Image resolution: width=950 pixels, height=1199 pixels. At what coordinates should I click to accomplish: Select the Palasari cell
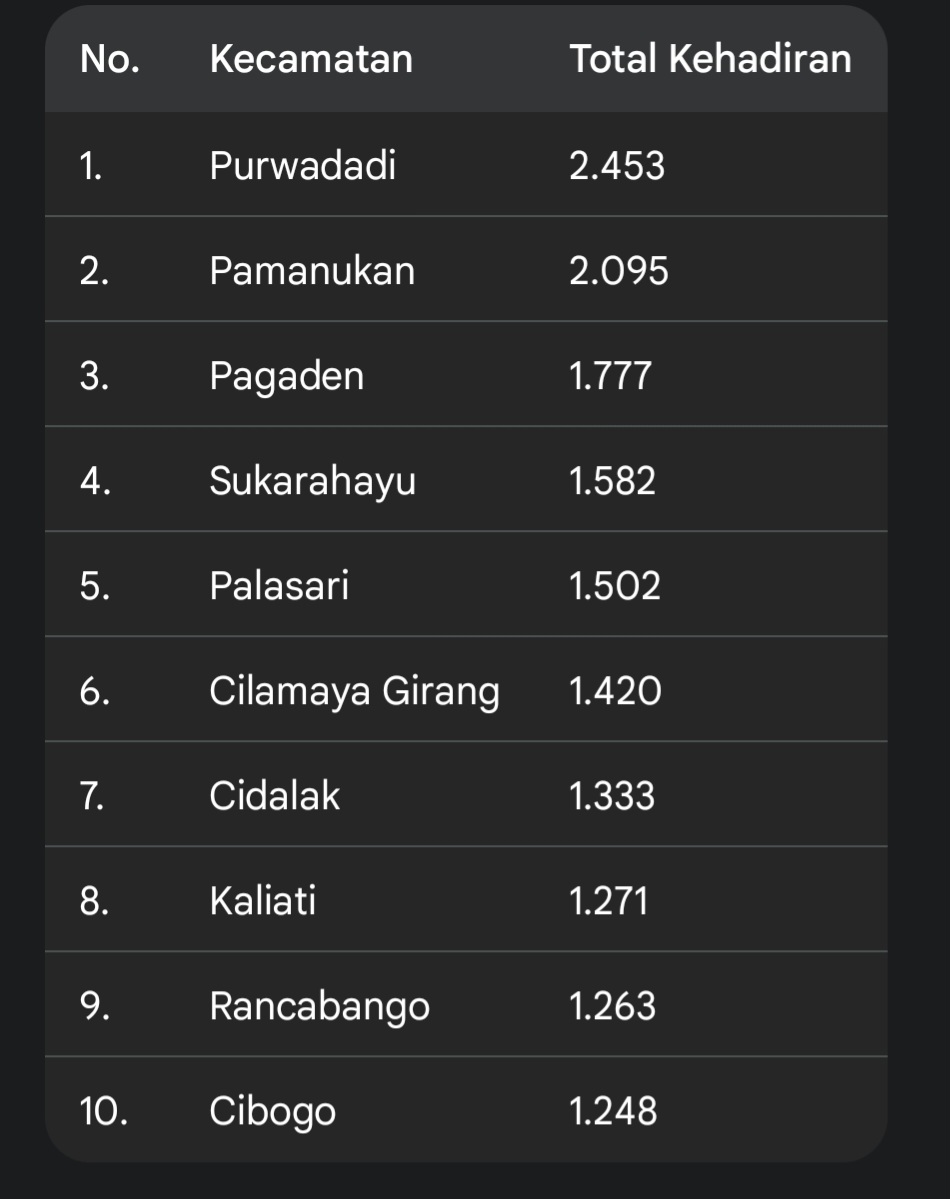(279, 586)
